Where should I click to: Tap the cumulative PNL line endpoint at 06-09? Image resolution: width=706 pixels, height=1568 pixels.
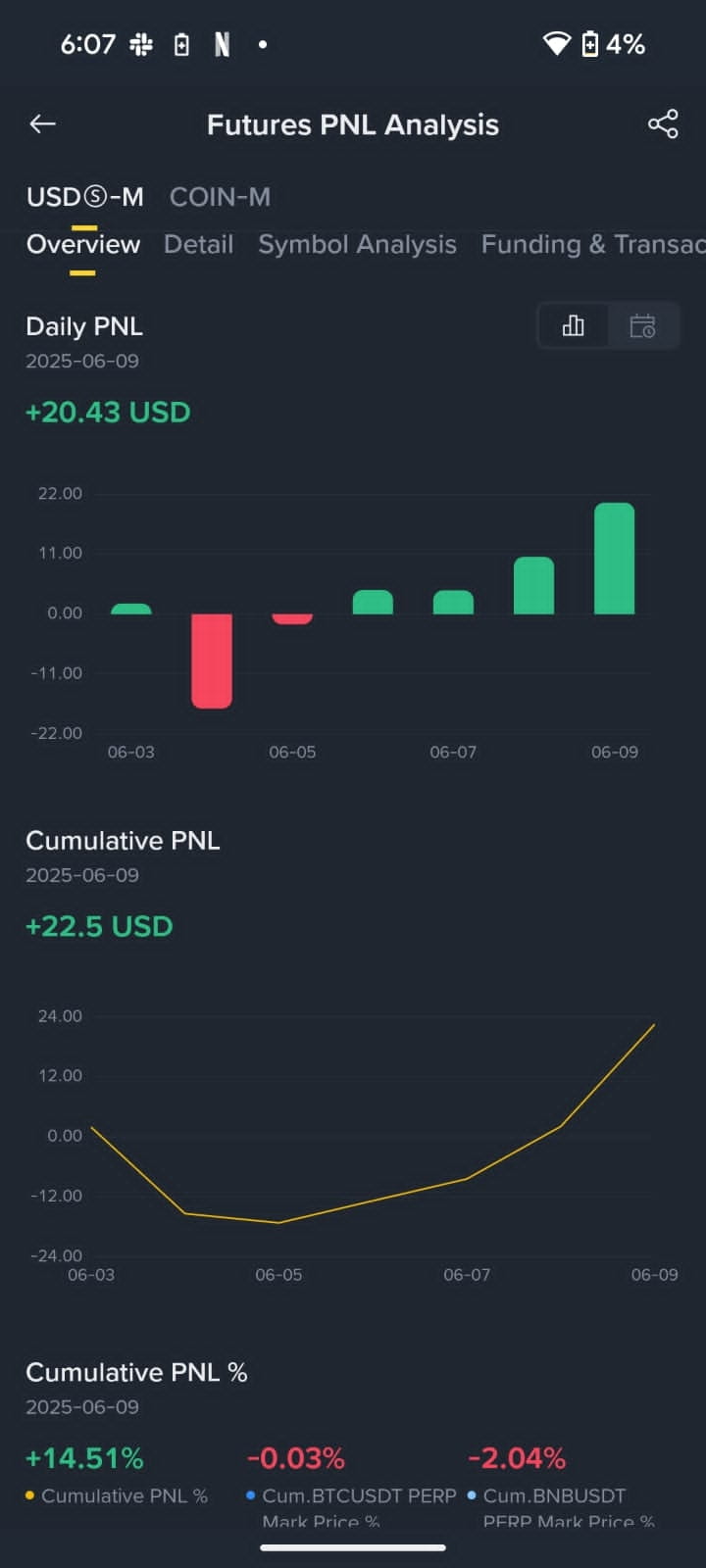tap(654, 1025)
